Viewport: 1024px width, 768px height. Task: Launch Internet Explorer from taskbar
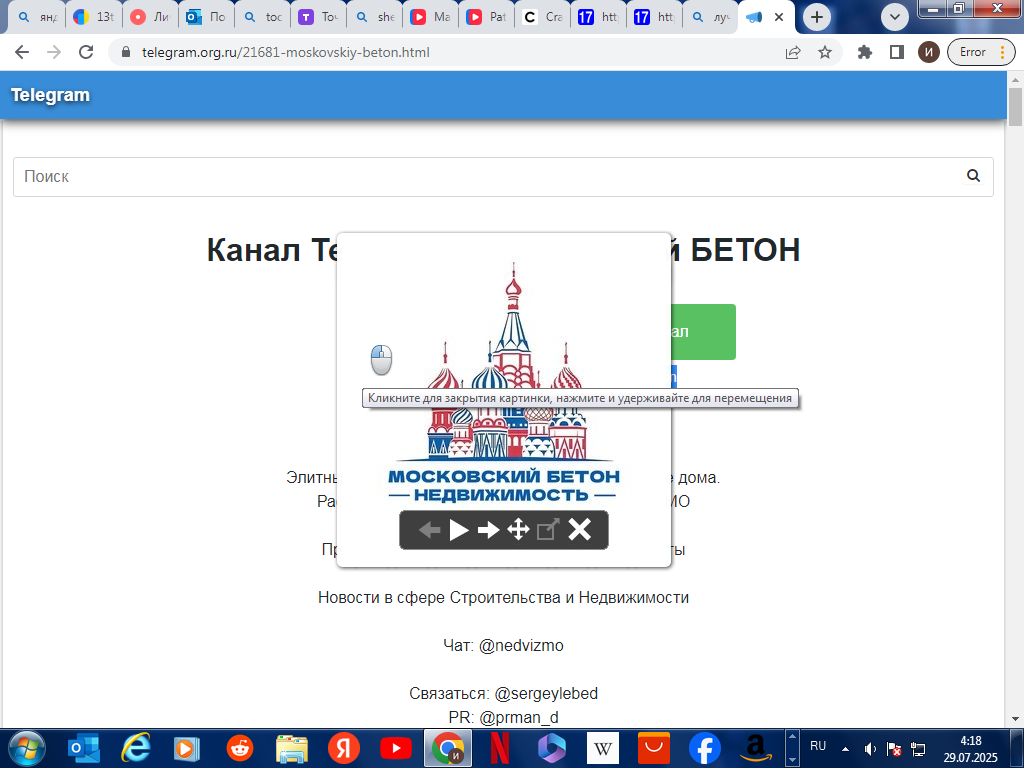pyautogui.click(x=136, y=748)
